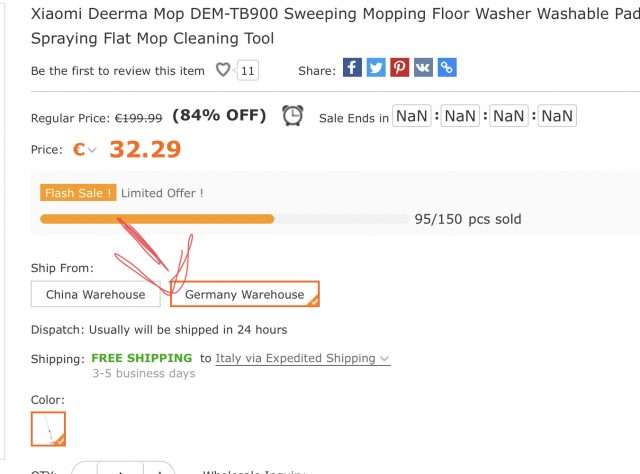
Task: Click the first NaN countdown box
Action: 412,116
